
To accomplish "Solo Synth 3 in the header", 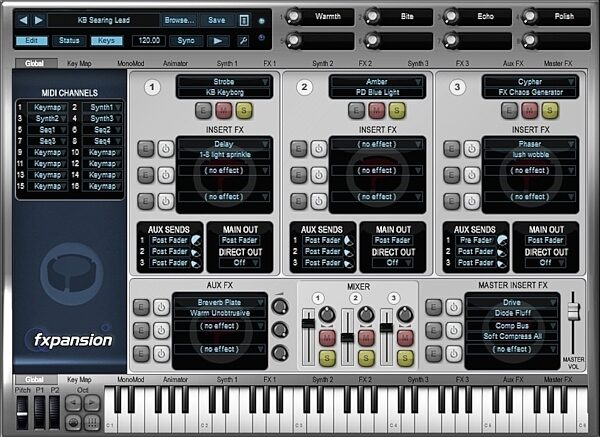I will (550, 111).
